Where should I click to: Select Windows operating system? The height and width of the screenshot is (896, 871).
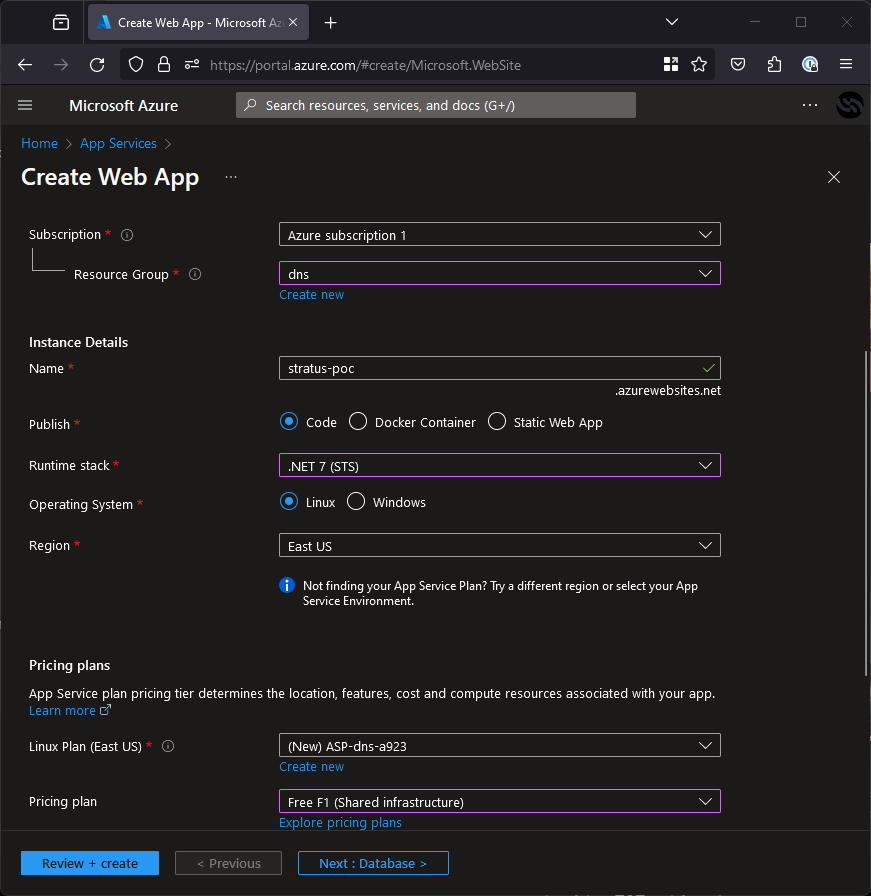355,502
